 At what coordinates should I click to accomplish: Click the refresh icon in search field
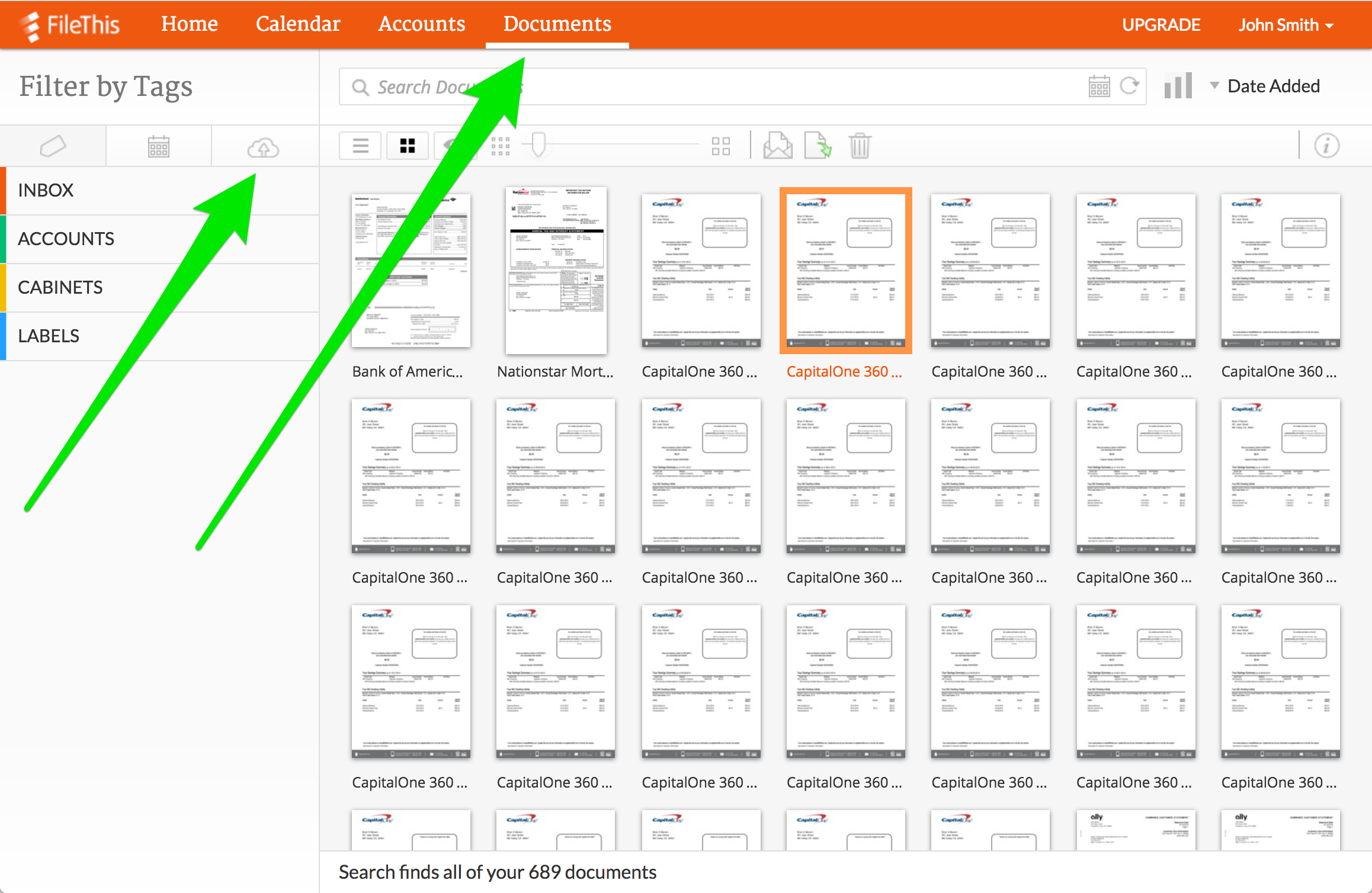coord(1129,86)
